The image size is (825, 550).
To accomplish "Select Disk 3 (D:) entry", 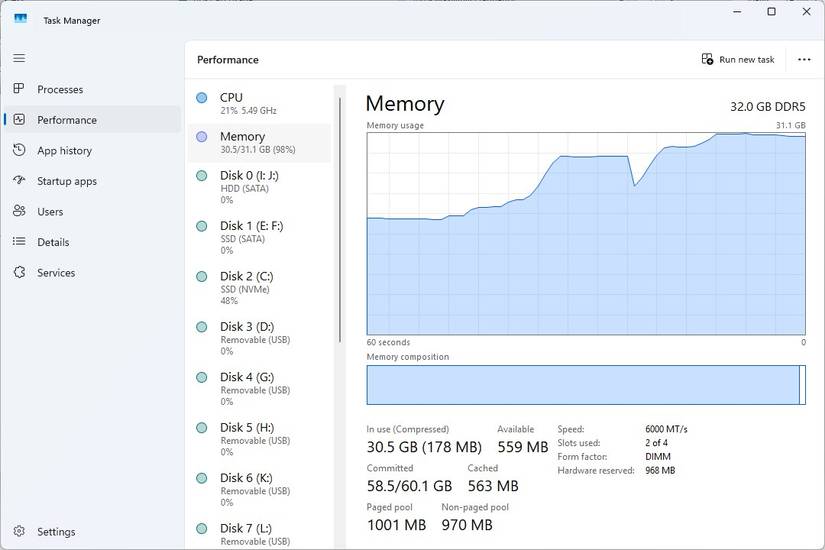I will (259, 339).
